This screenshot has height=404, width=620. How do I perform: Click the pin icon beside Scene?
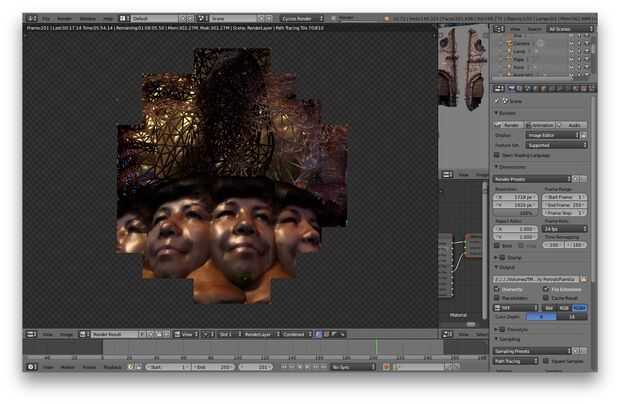click(497, 101)
